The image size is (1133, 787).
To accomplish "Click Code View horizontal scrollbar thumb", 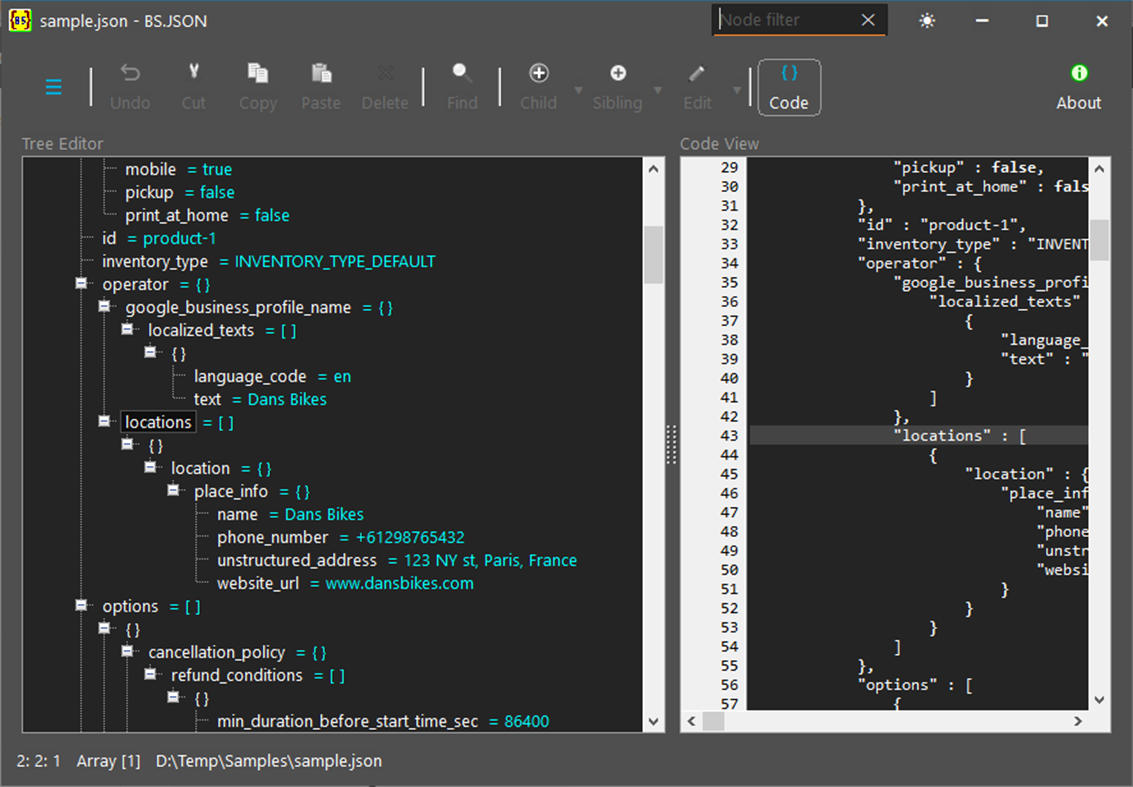I will (x=714, y=721).
